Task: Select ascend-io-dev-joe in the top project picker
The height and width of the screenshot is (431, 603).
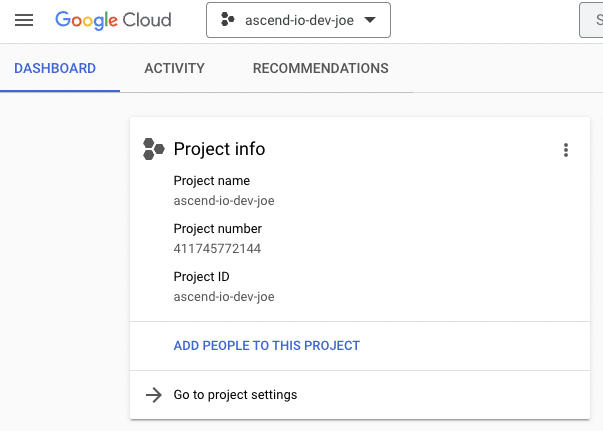Action: pyautogui.click(x=297, y=20)
